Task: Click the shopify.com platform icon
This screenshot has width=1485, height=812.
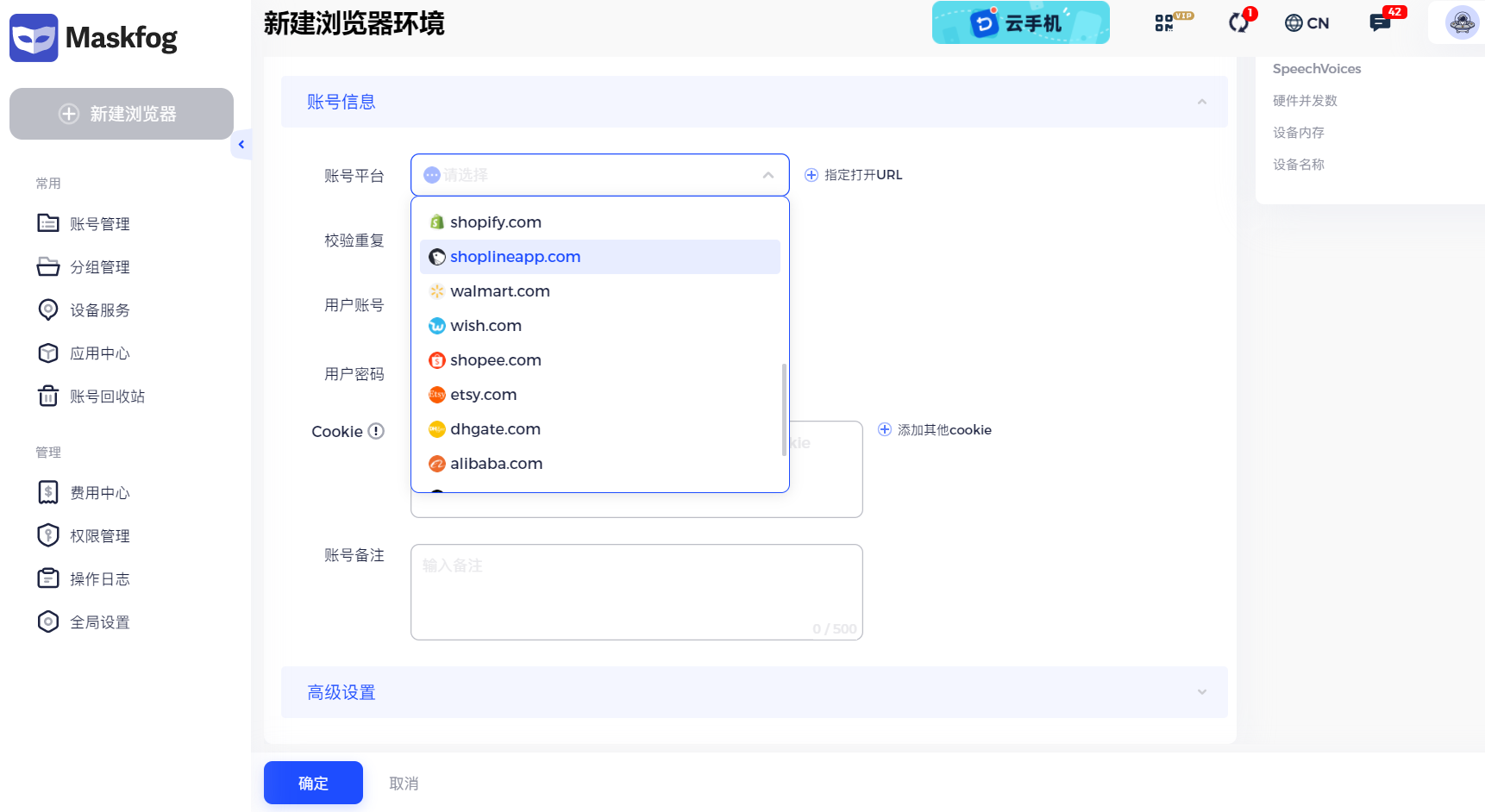Action: pyautogui.click(x=437, y=222)
